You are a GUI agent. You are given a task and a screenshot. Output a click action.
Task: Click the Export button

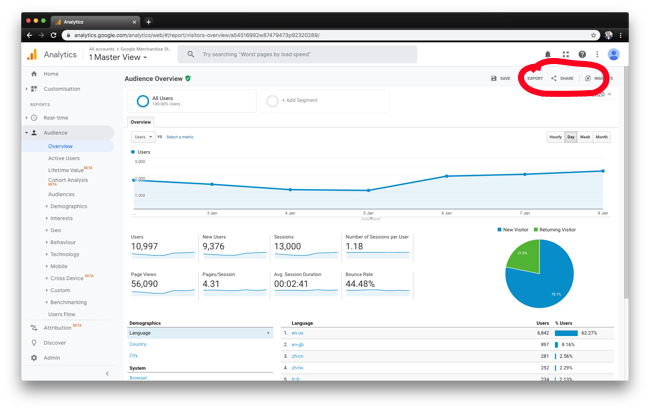click(x=535, y=78)
